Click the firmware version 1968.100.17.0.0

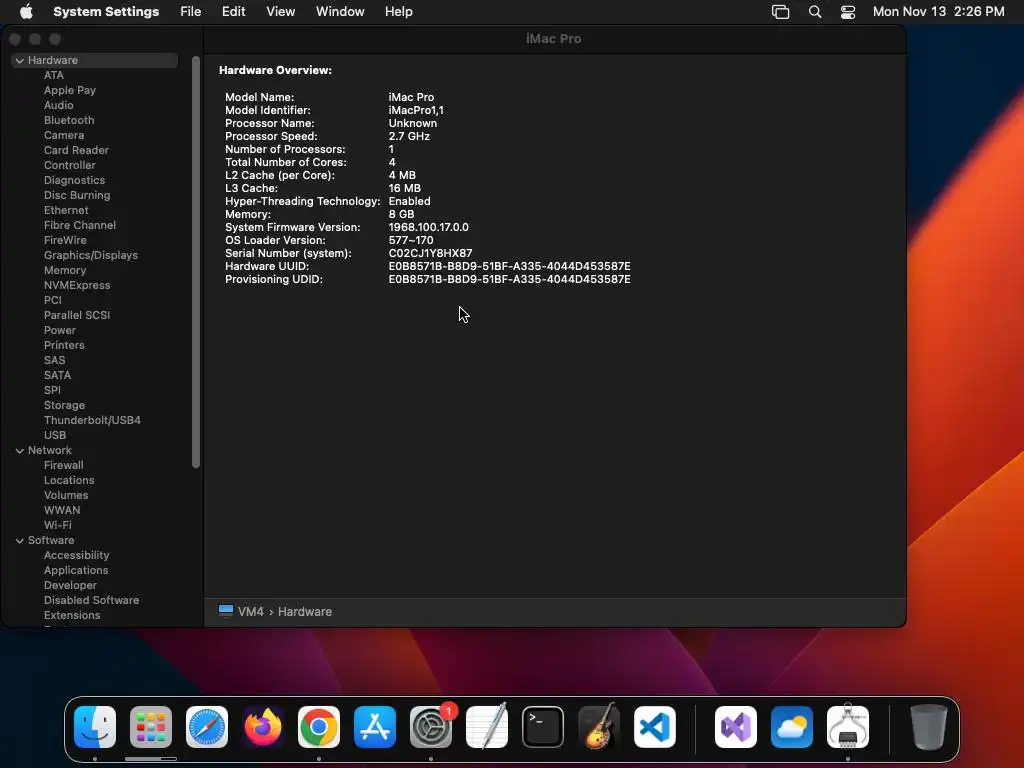pos(428,227)
